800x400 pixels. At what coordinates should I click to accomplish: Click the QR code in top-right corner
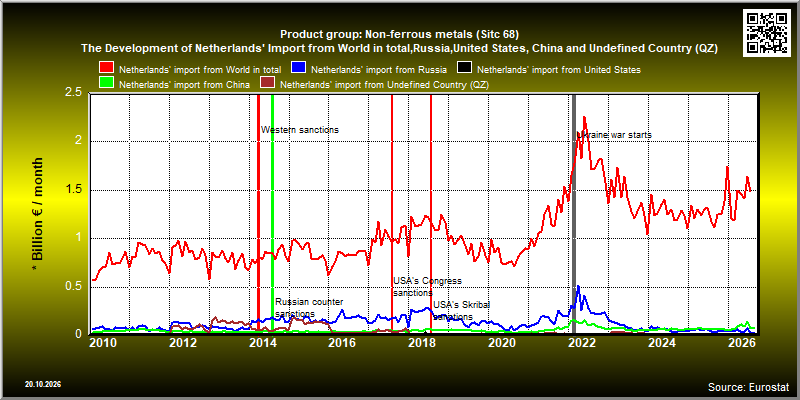coord(768,33)
